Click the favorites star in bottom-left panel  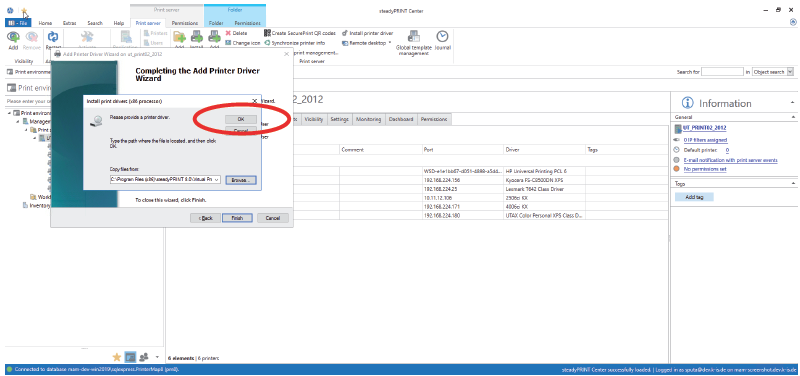tap(116, 357)
